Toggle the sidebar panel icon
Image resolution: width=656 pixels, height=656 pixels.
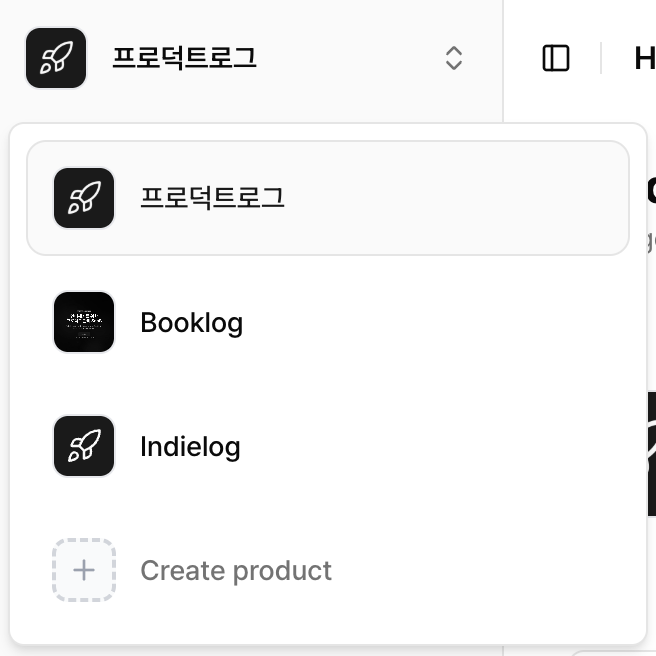(x=556, y=58)
